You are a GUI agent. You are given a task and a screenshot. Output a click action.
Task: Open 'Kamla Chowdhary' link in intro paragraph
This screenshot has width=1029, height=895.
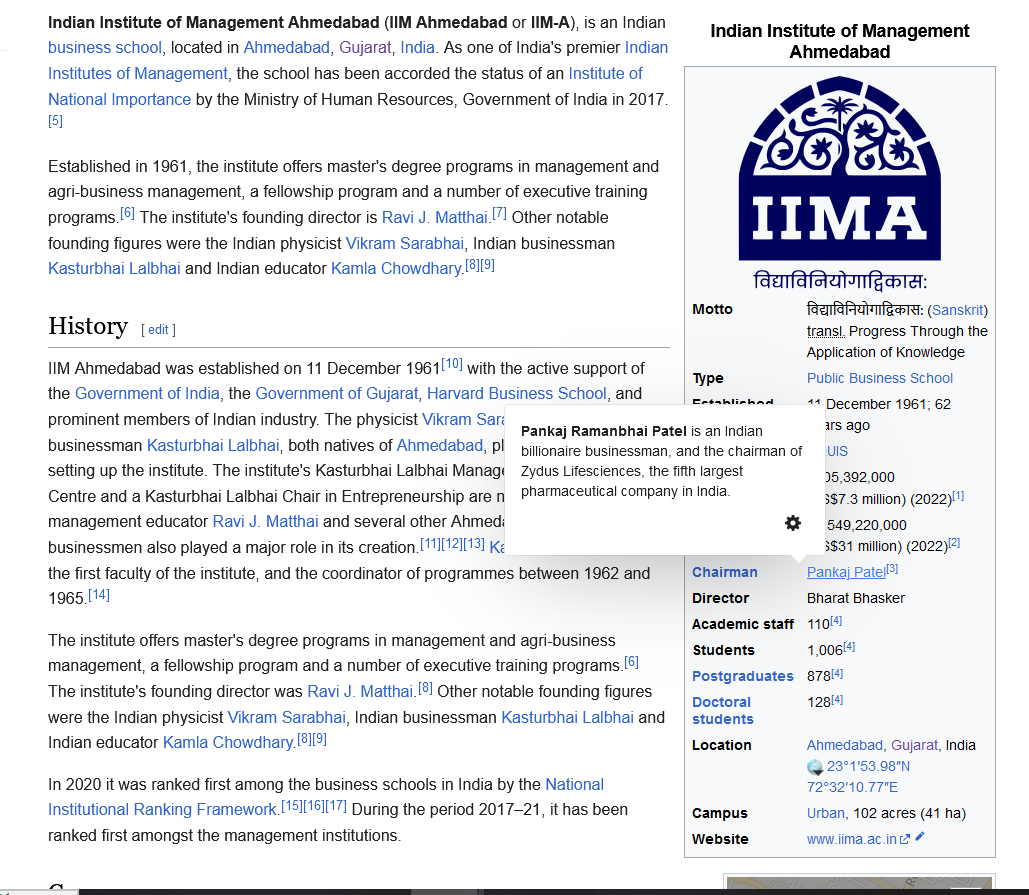tap(397, 269)
